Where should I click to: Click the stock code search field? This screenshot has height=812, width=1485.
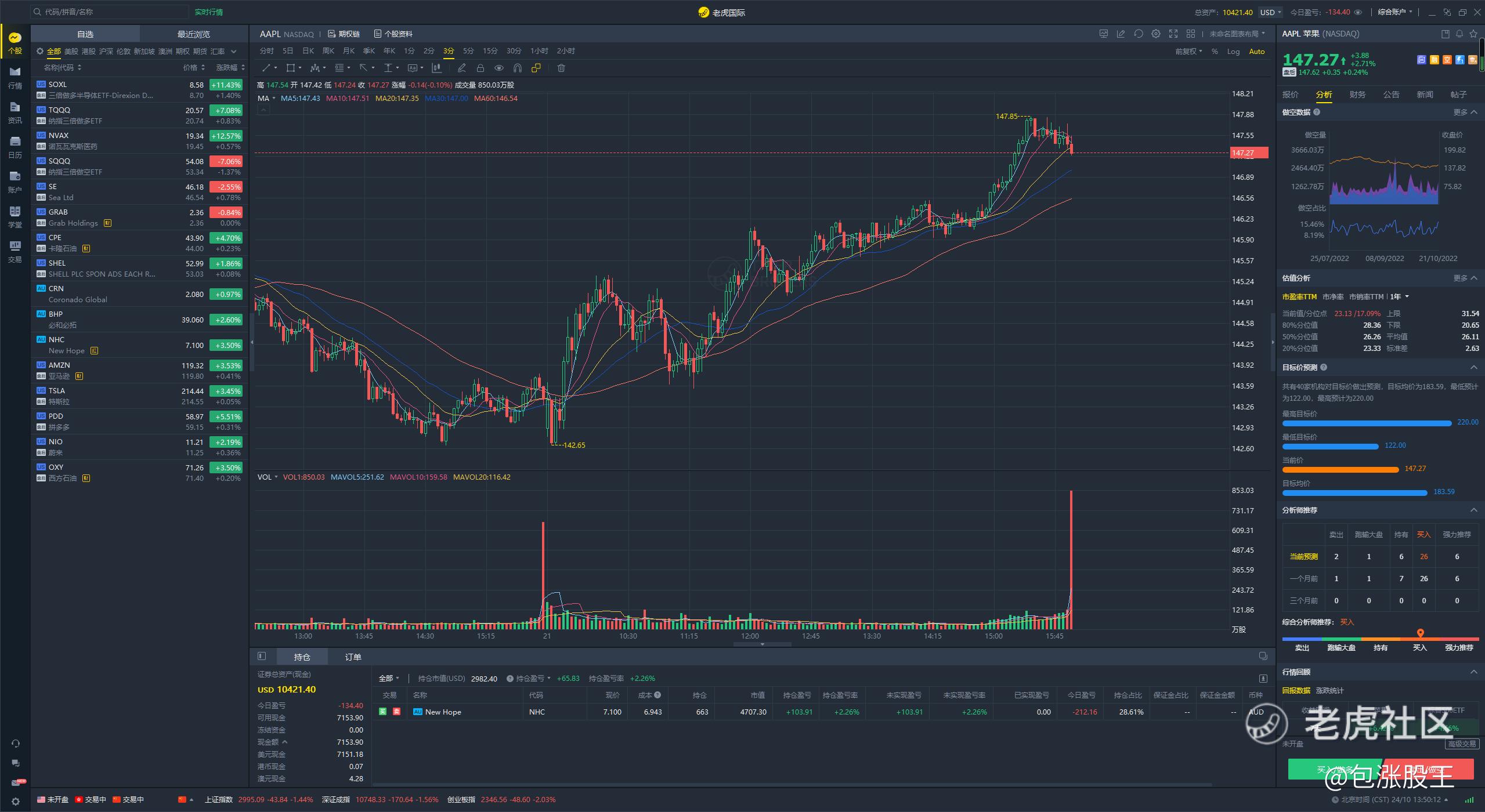pos(110,12)
